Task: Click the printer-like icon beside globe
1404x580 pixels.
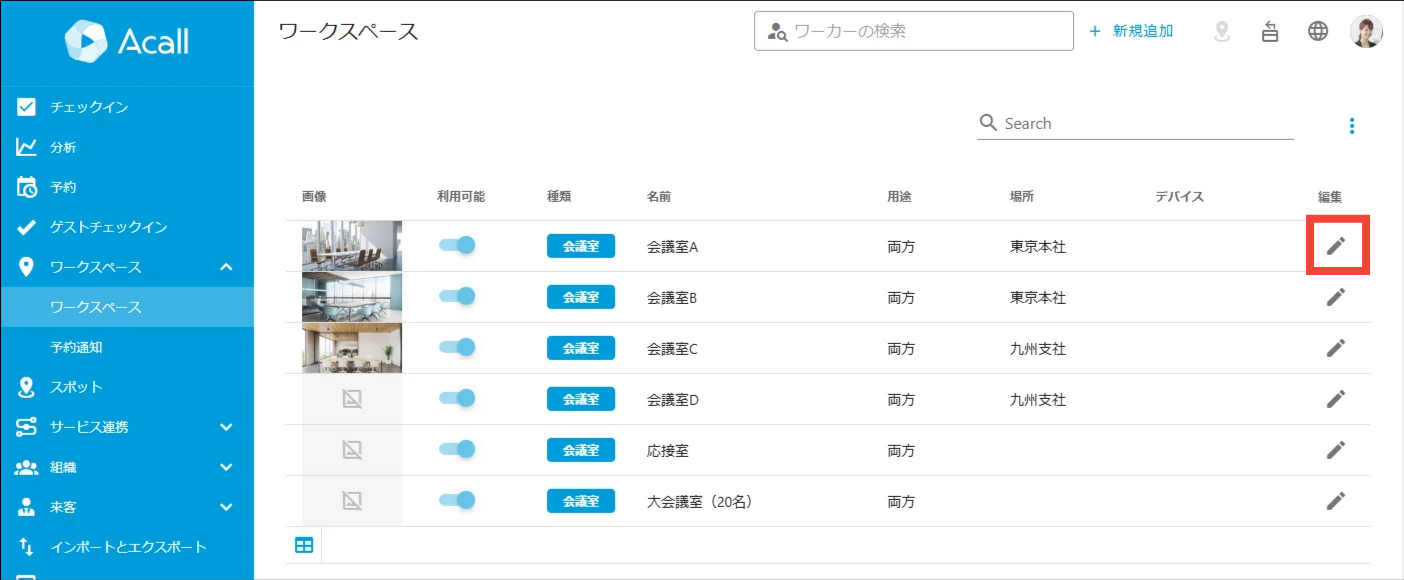Action: pos(1270,31)
